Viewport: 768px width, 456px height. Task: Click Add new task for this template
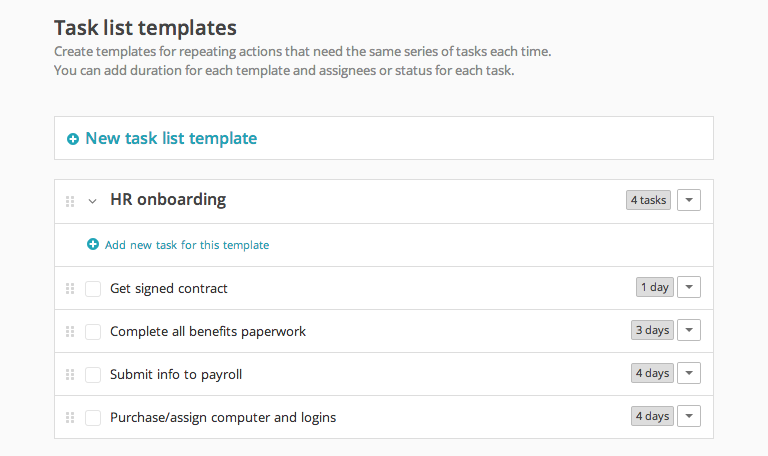(187, 244)
